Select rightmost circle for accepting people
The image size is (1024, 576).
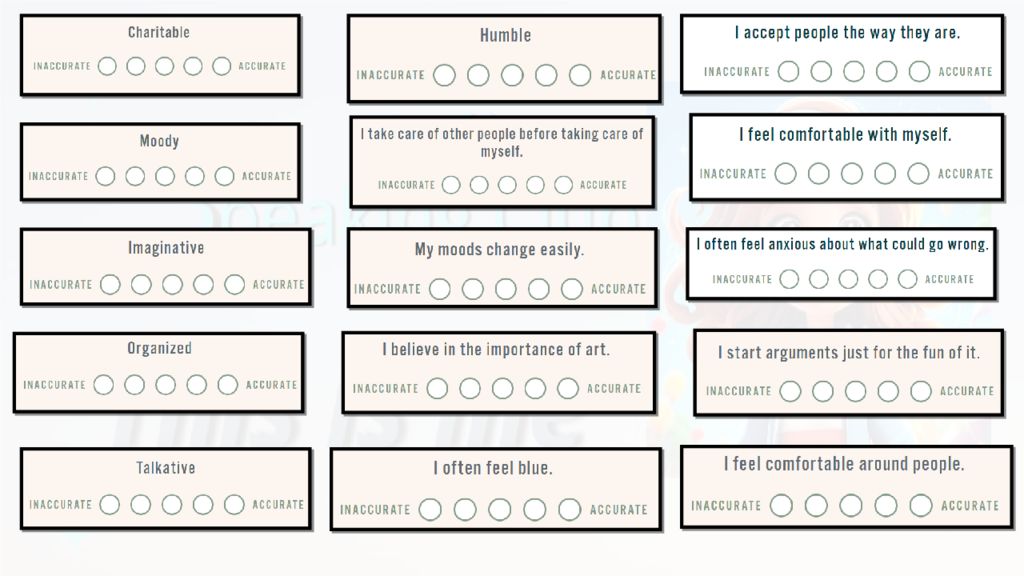pyautogui.click(x=919, y=72)
